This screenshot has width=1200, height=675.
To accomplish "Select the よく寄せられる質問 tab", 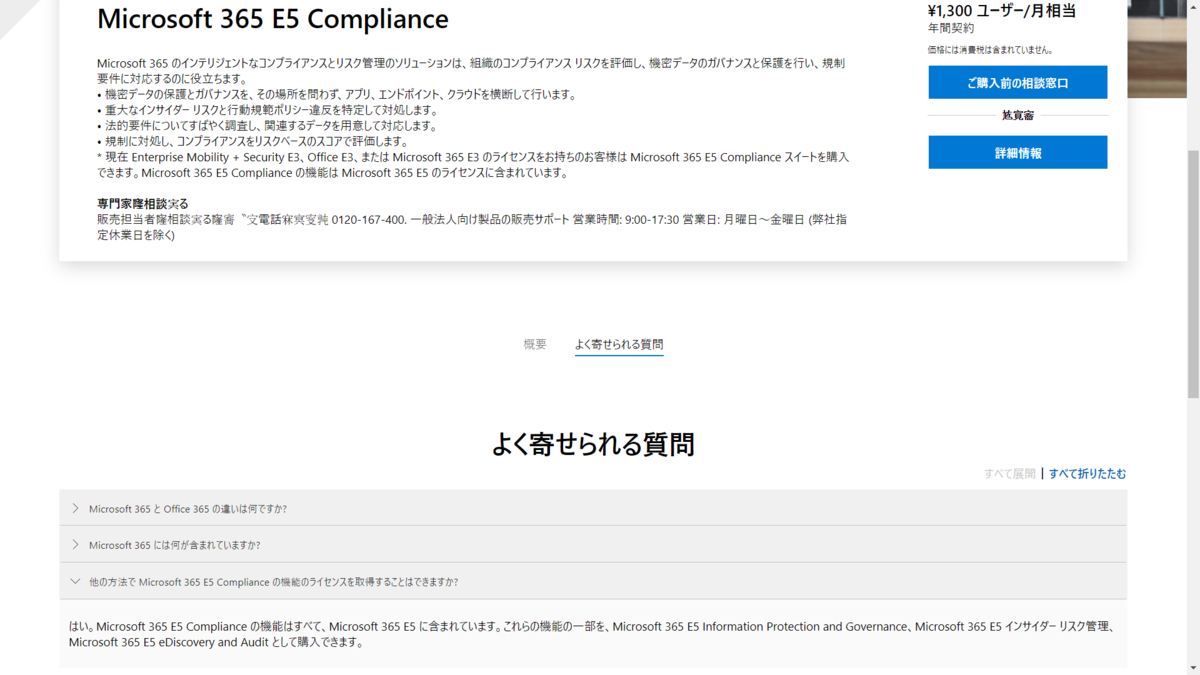I will coord(619,345).
